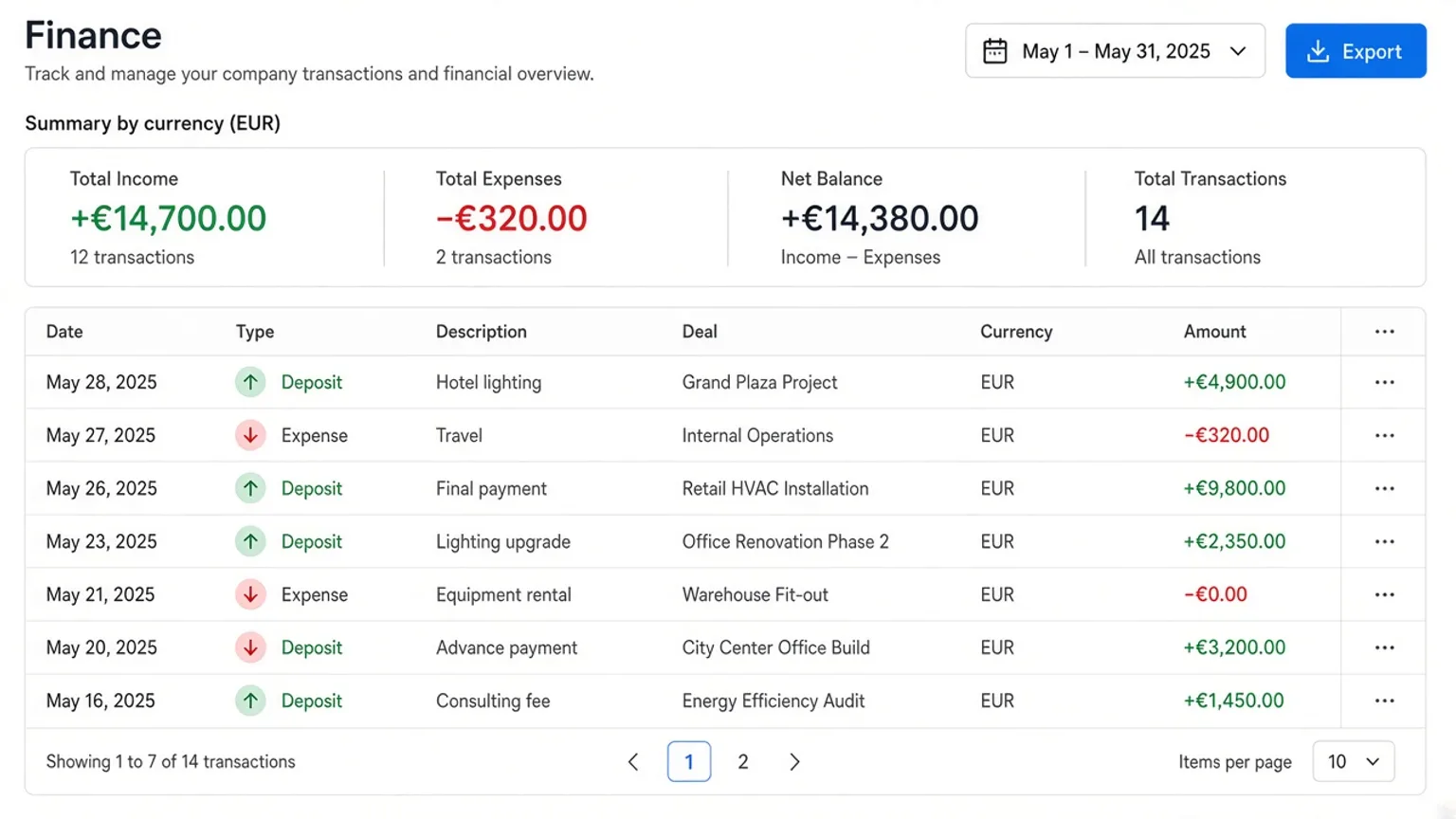The image size is (1456, 819).
Task: Open row actions for Advance payment
Action: [1384, 647]
